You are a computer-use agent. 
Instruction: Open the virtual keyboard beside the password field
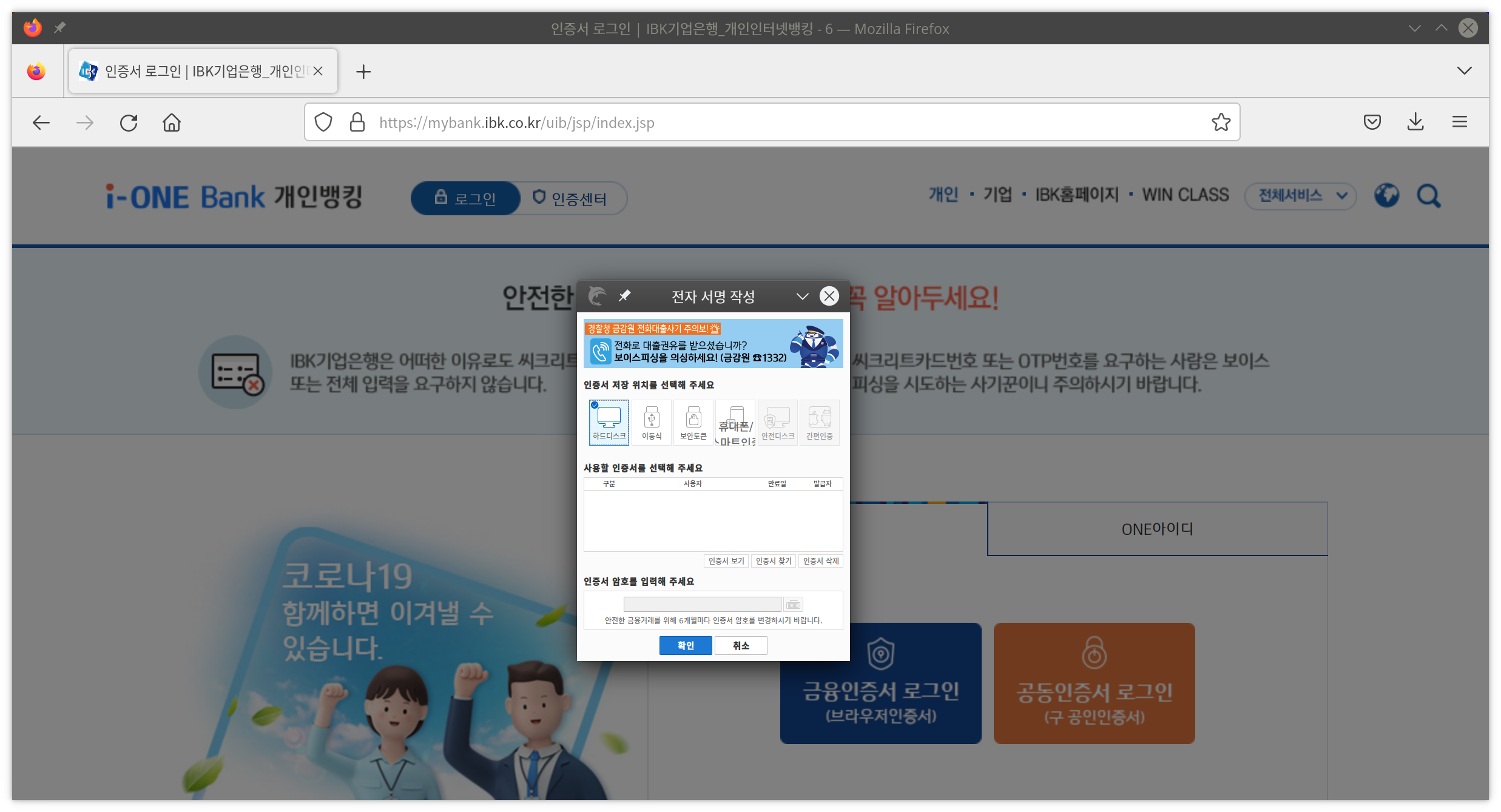click(x=793, y=604)
